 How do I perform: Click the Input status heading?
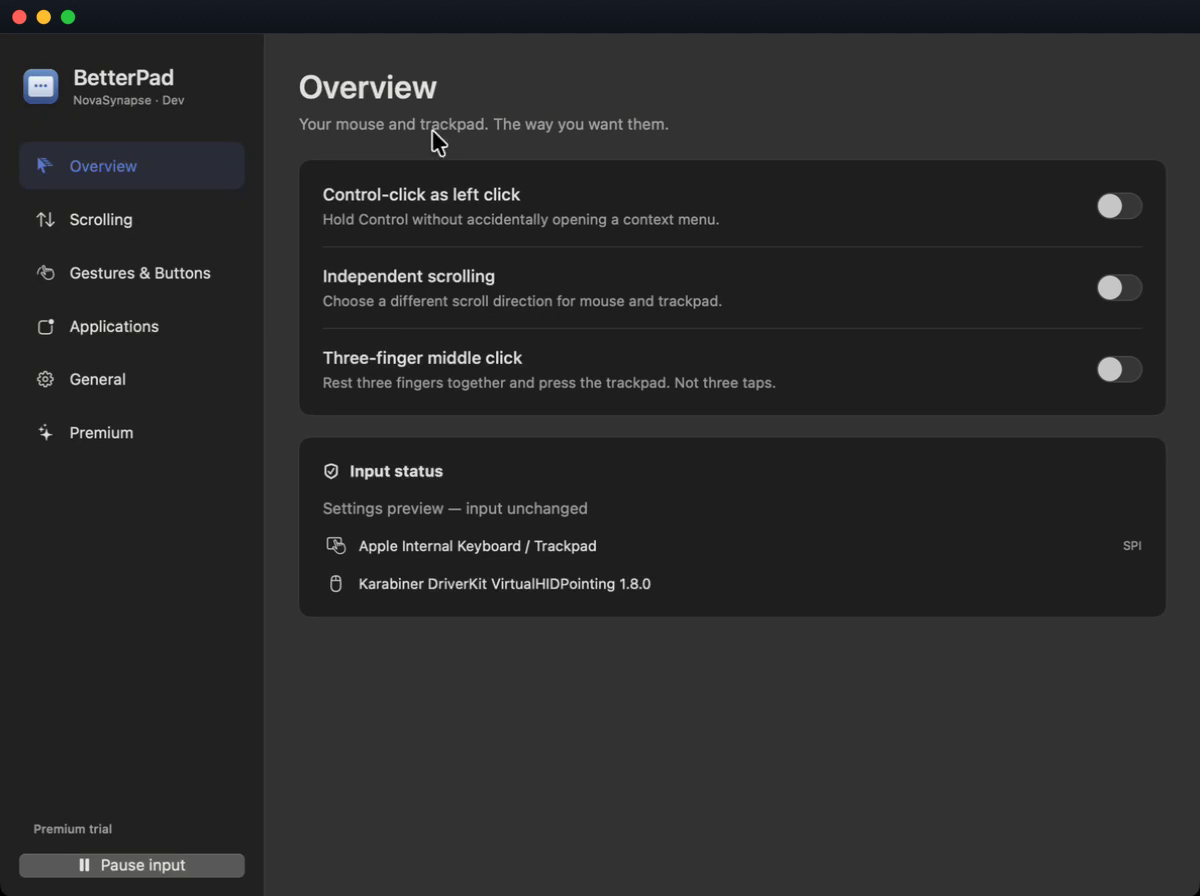(x=396, y=471)
